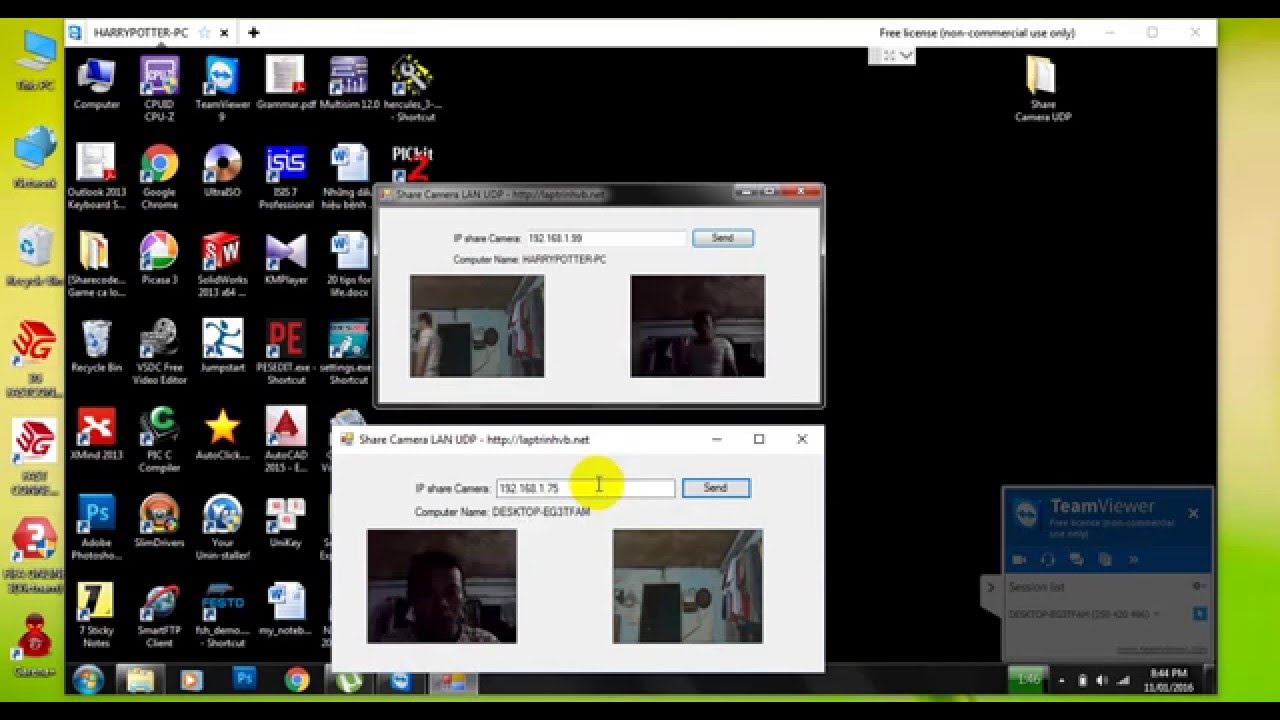Click the Adobe Photoshop desktop shortcut

tap(96, 527)
